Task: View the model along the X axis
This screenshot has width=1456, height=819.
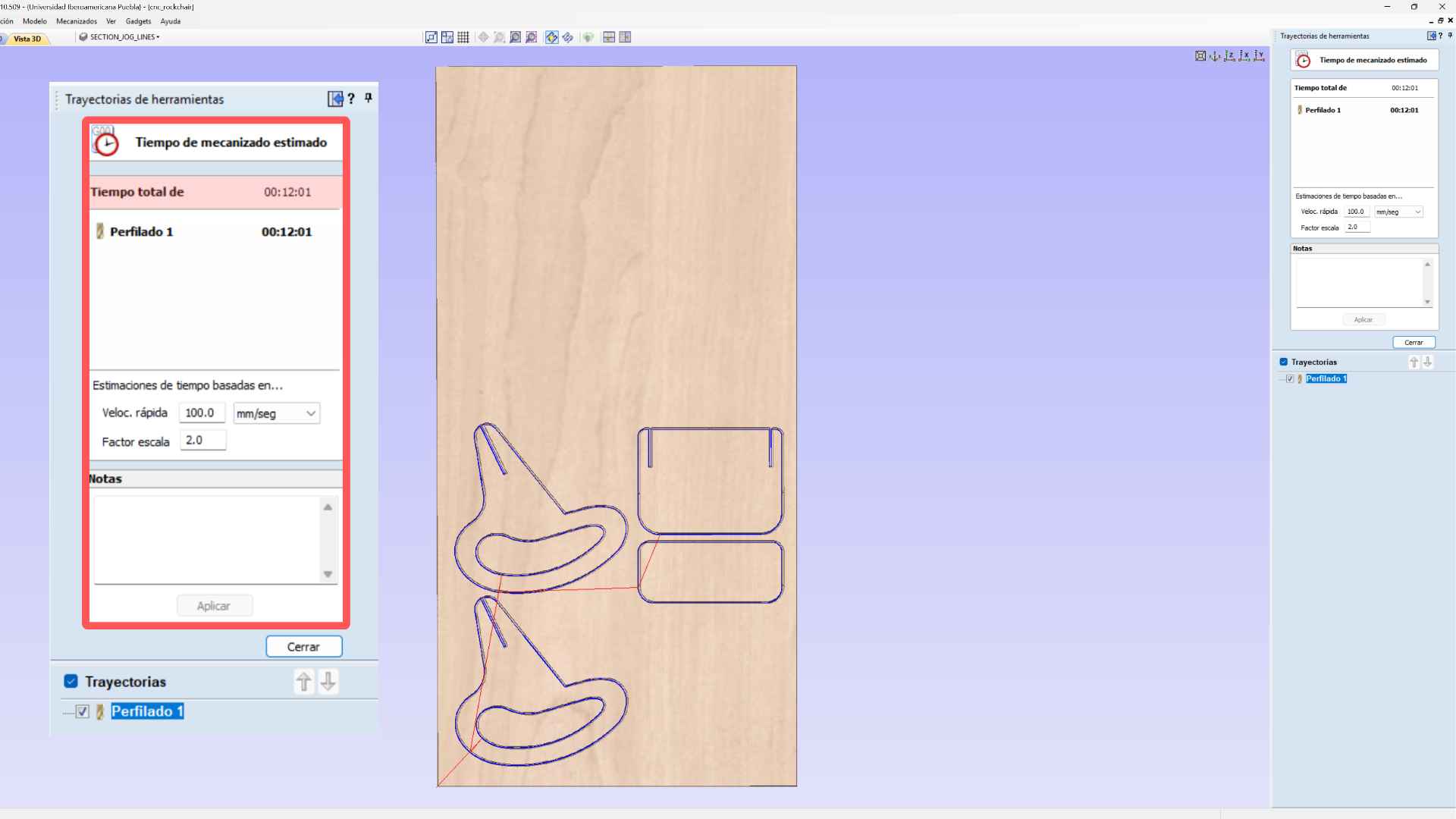Action: [1244, 55]
